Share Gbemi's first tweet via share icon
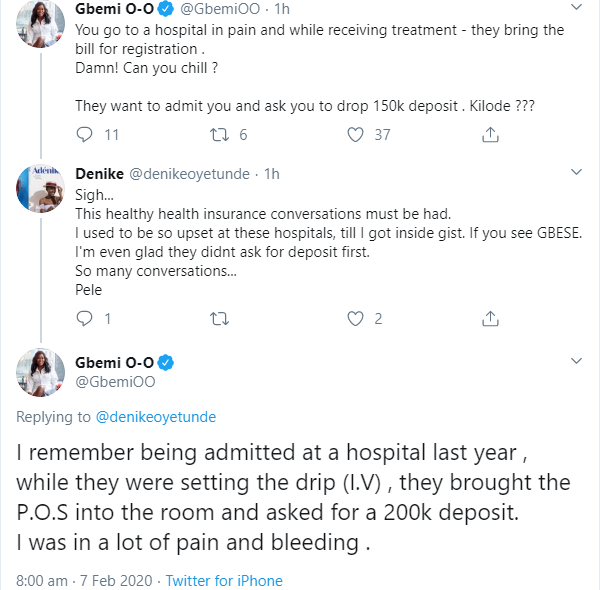This screenshot has height=590, width=600. pos(490,134)
